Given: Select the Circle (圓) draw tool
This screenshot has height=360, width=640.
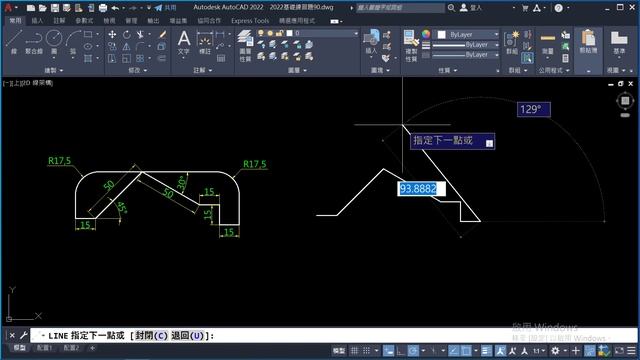Looking at the screenshot, I should point(54,41).
